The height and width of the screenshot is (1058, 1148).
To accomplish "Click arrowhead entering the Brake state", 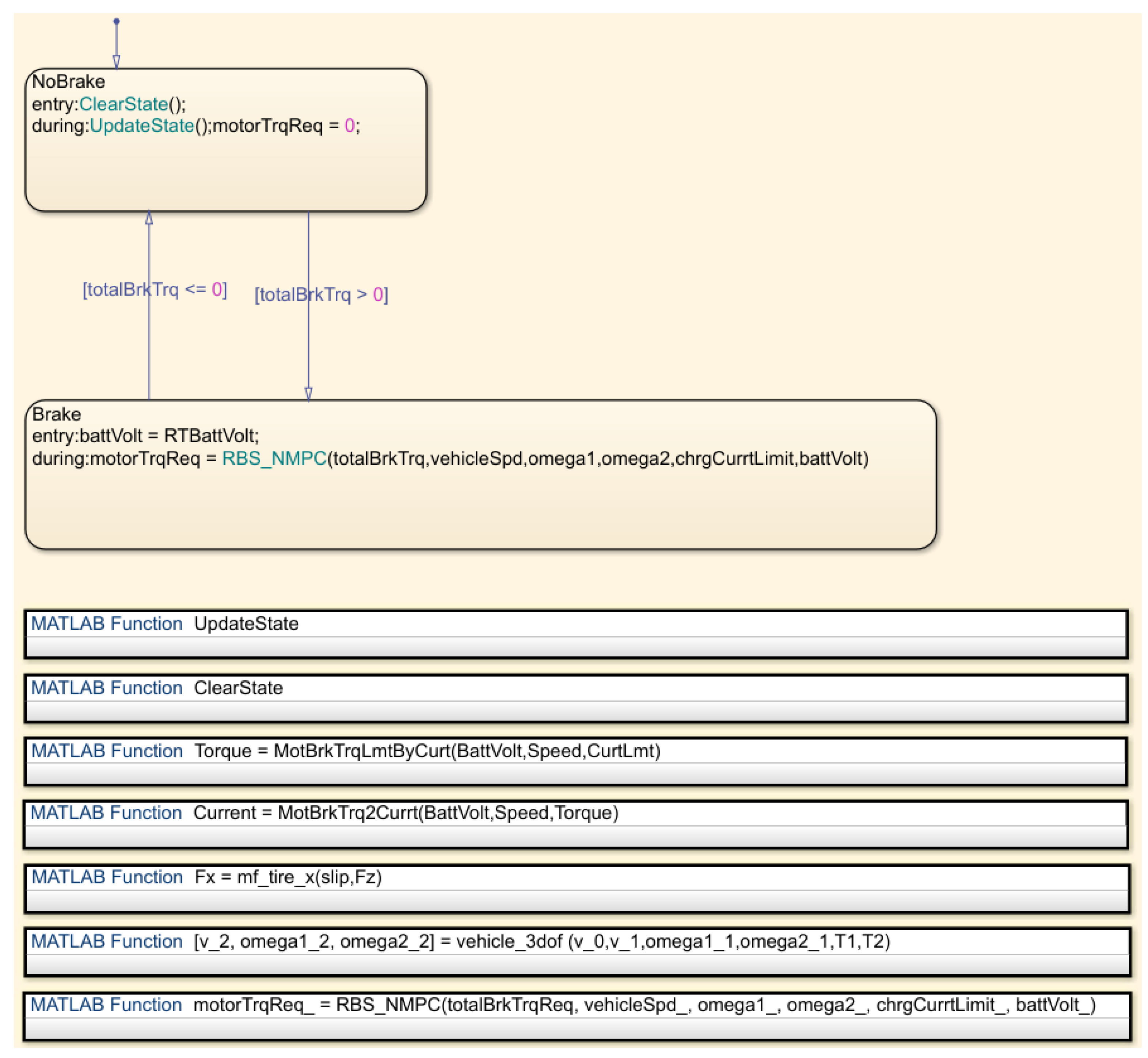I will point(308,393).
